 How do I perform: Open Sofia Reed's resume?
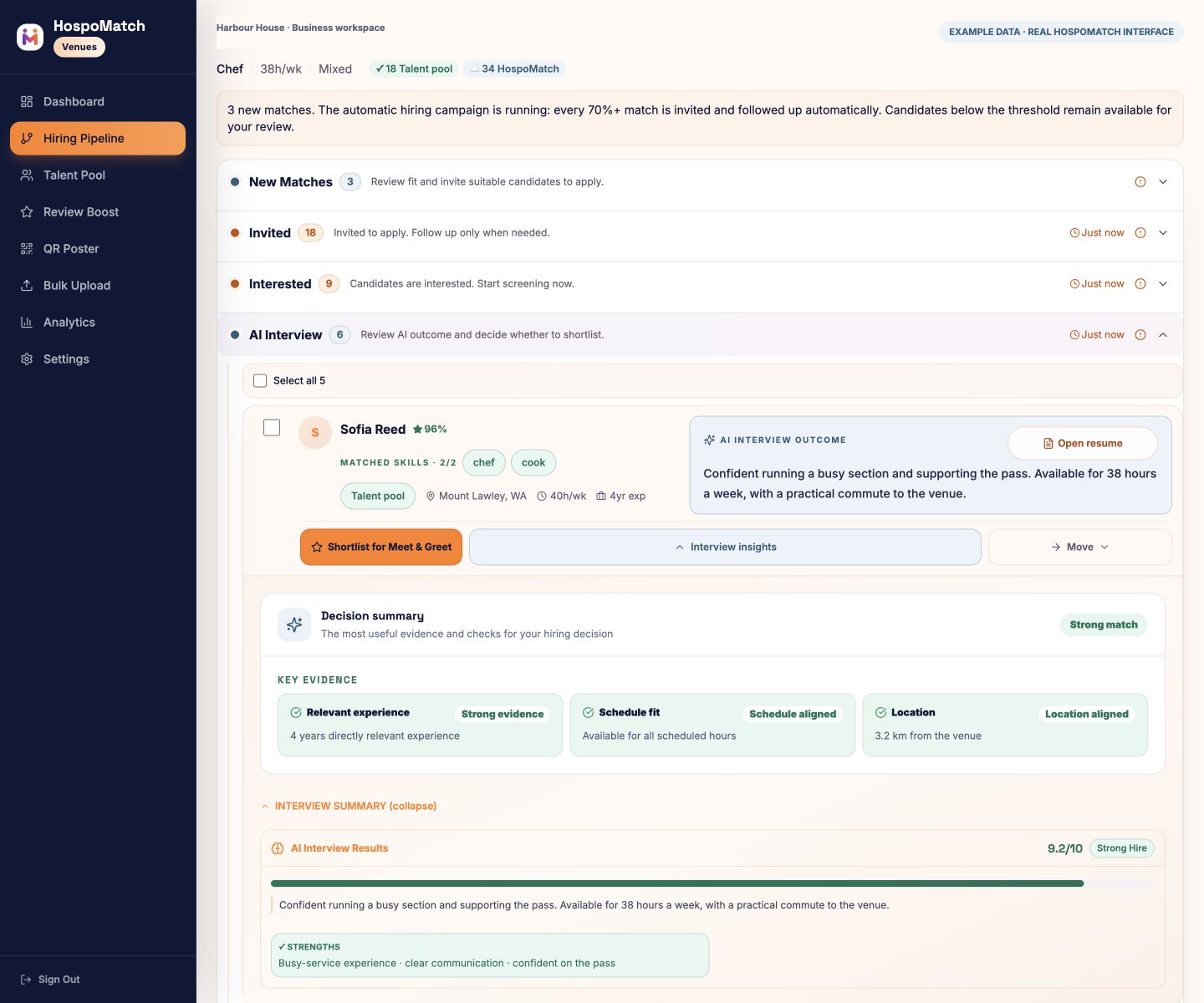click(1083, 444)
